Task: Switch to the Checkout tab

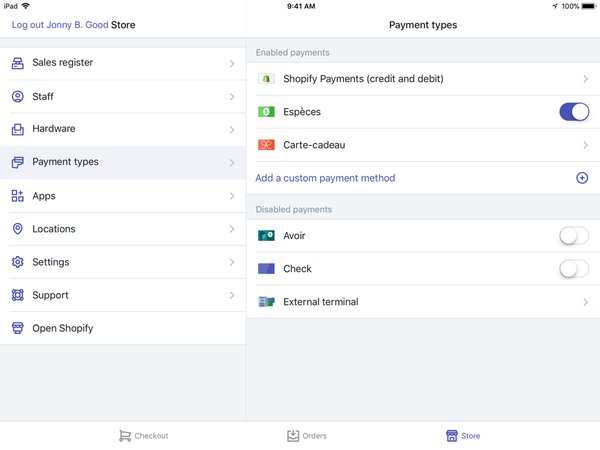Action: point(144,436)
